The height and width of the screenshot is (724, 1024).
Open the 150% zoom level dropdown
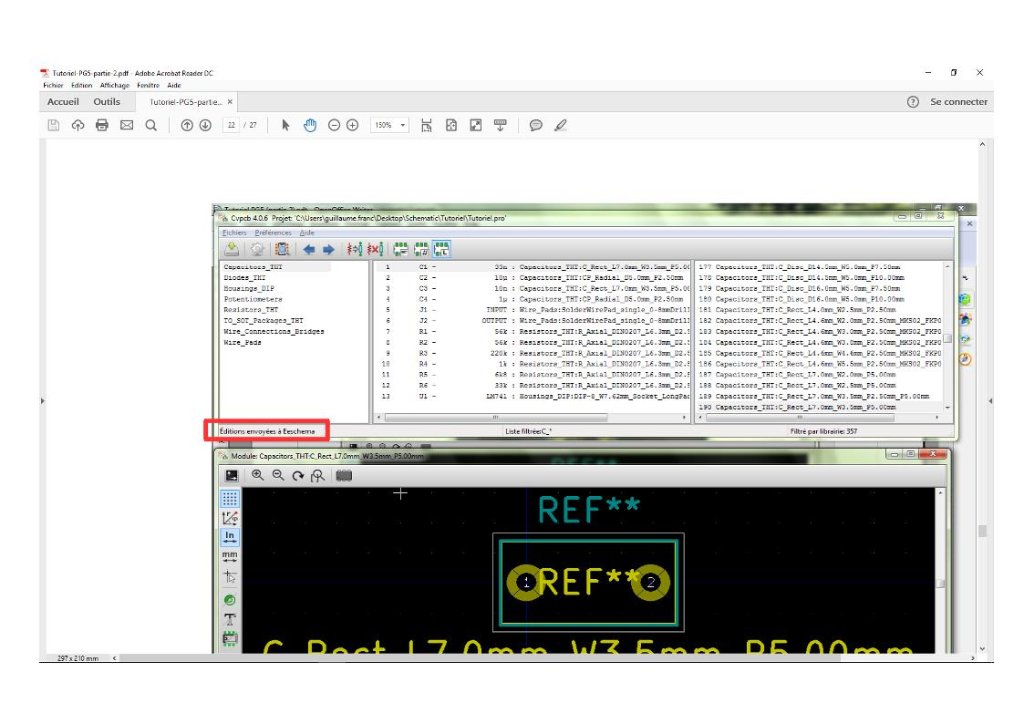[x=390, y=125]
